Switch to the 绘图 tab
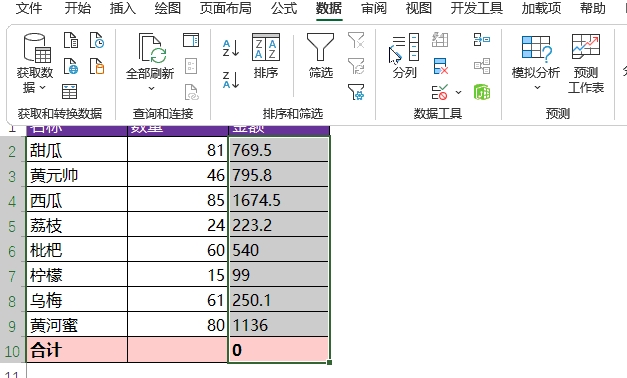This screenshot has height=378, width=627. pos(168,8)
